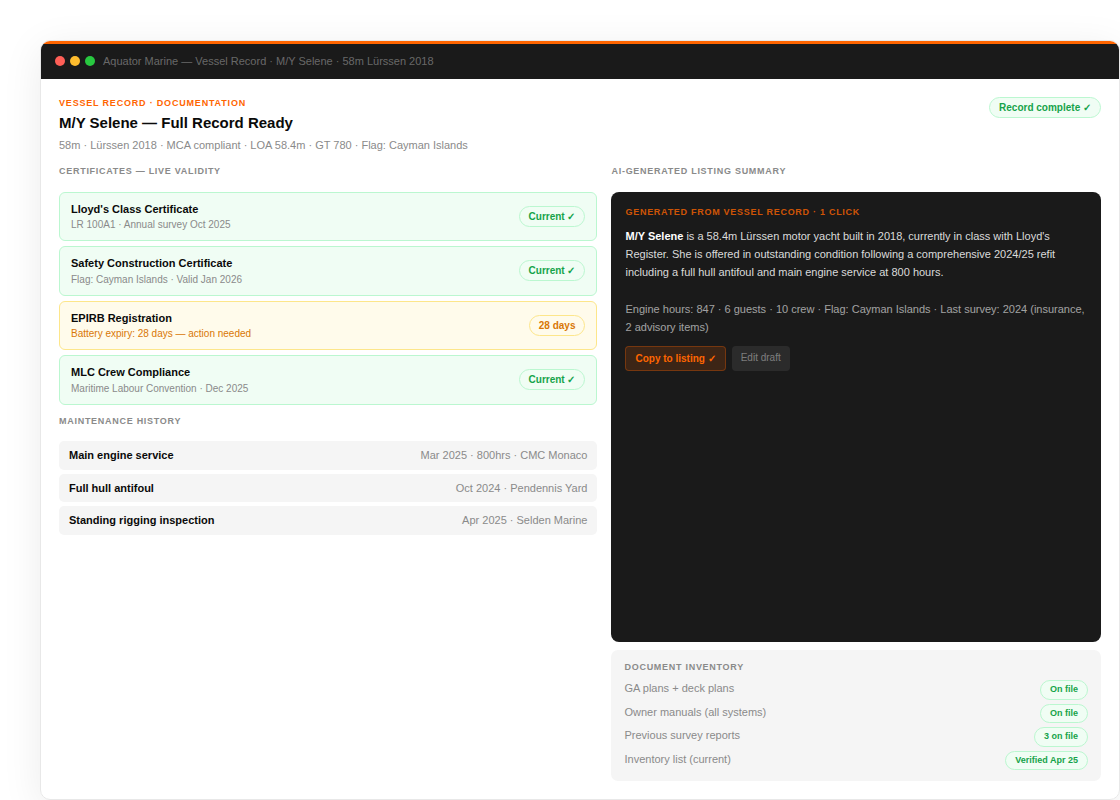
Task: Click 'AI-Generated Listing Summary' section header
Action: (x=699, y=171)
